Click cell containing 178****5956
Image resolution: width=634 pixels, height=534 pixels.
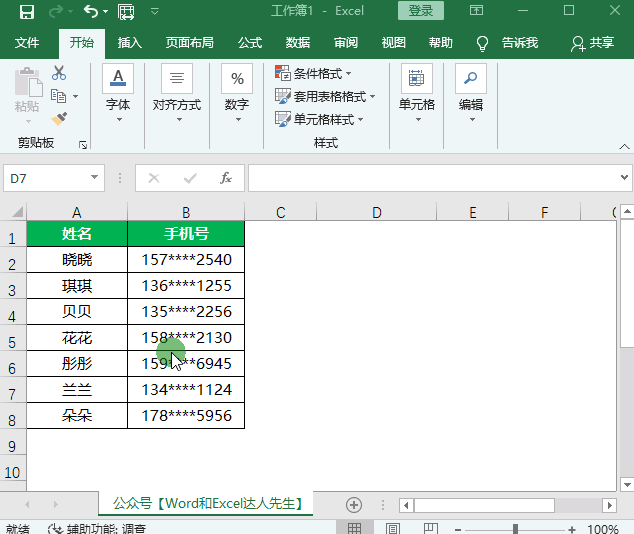(186, 416)
